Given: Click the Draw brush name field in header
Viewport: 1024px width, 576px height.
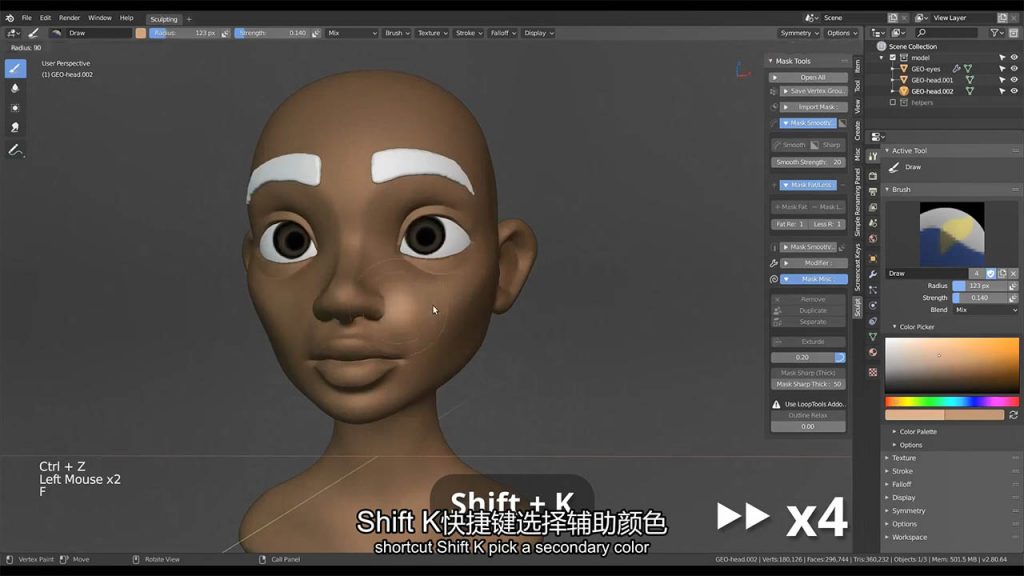Looking at the screenshot, I should pos(98,33).
